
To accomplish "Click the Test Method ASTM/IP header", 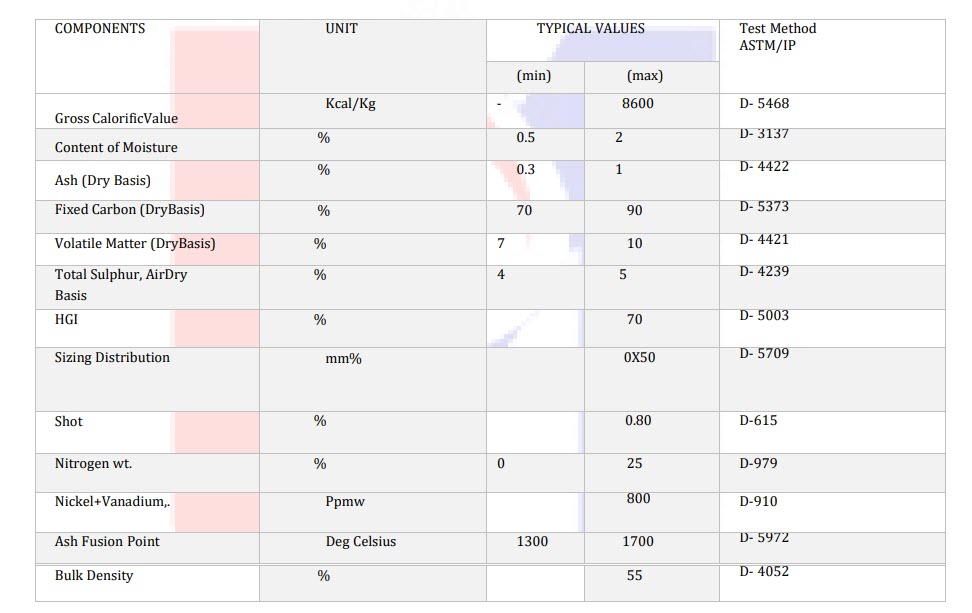I will pyautogui.click(x=777, y=37).
